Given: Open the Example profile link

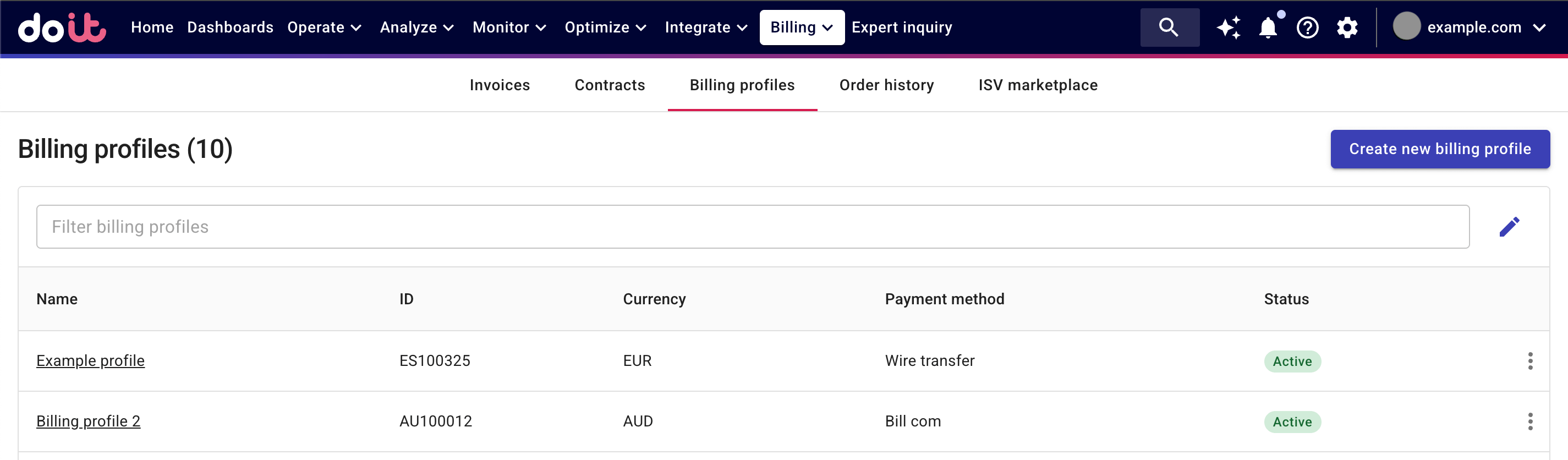Looking at the screenshot, I should tap(90, 360).
